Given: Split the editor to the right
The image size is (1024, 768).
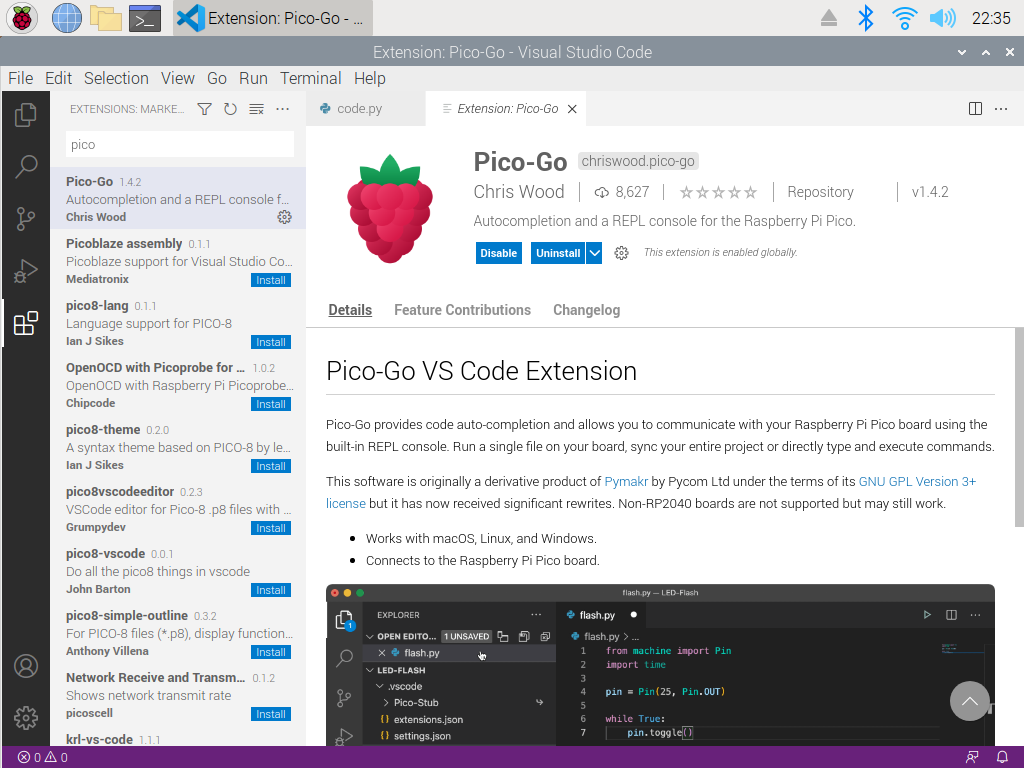Looking at the screenshot, I should (x=975, y=109).
